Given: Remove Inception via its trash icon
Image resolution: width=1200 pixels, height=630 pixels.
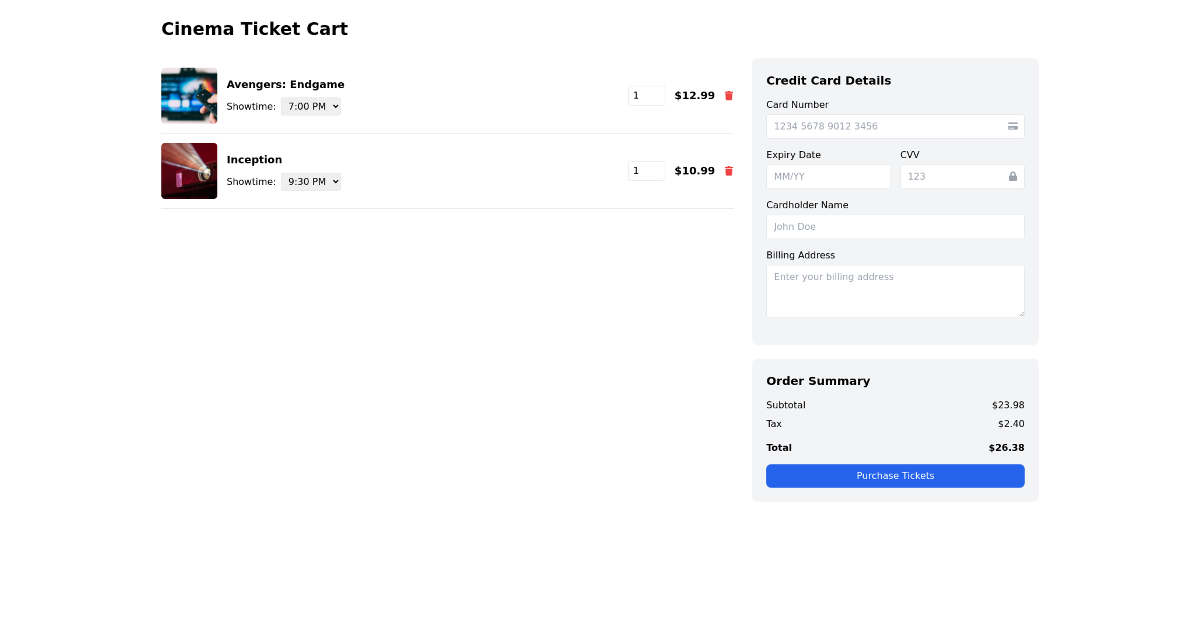Looking at the screenshot, I should tap(728, 170).
